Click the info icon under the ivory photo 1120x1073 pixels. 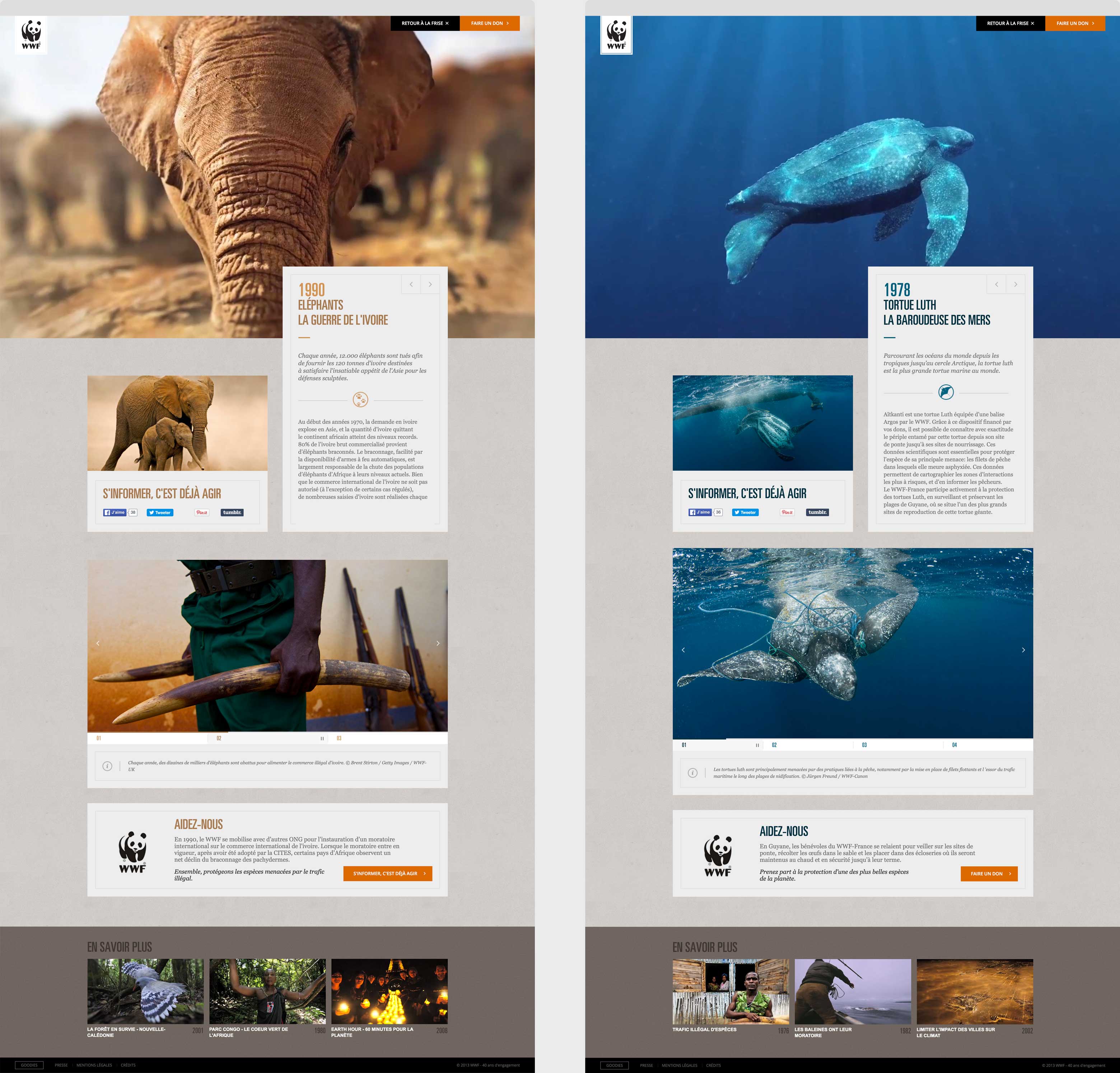pos(107,766)
